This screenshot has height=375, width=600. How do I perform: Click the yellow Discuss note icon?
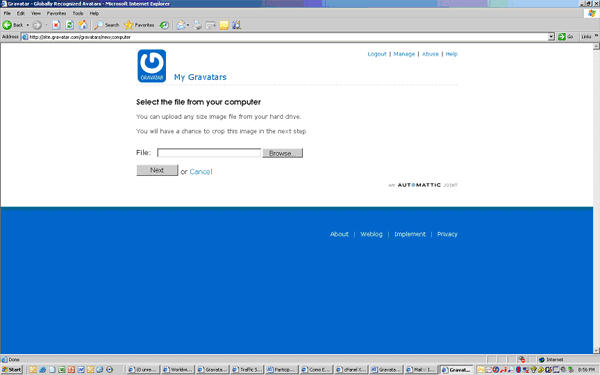(224, 25)
